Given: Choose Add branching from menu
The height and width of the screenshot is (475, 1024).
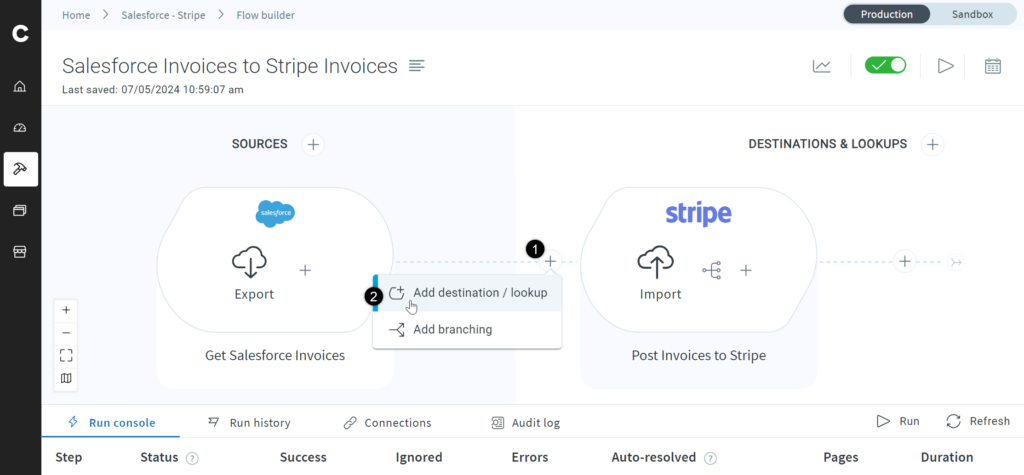Looking at the screenshot, I should tap(468, 329).
